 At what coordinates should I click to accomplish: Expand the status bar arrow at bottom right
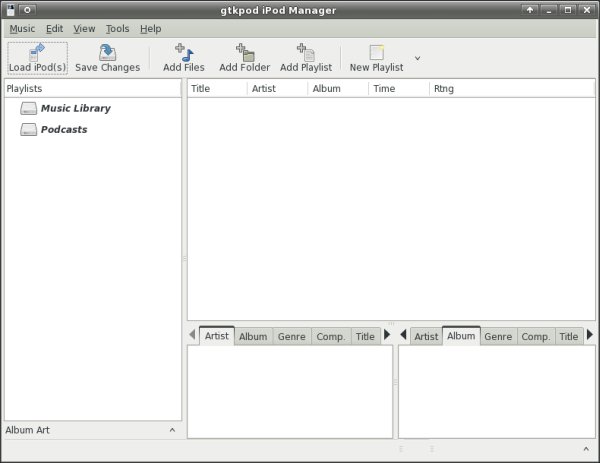click(586, 448)
